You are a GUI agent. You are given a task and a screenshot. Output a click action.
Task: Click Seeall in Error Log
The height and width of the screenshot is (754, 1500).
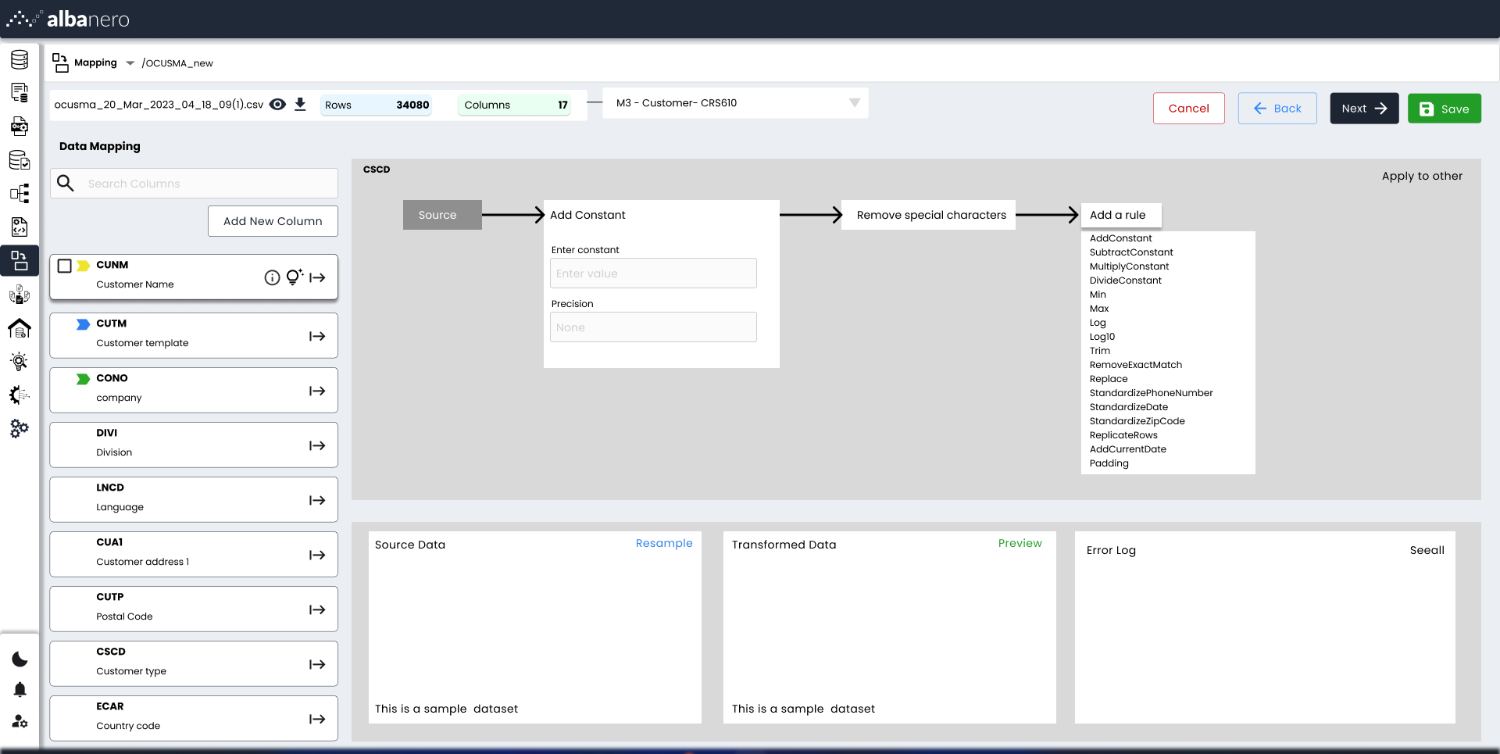[x=1427, y=550]
